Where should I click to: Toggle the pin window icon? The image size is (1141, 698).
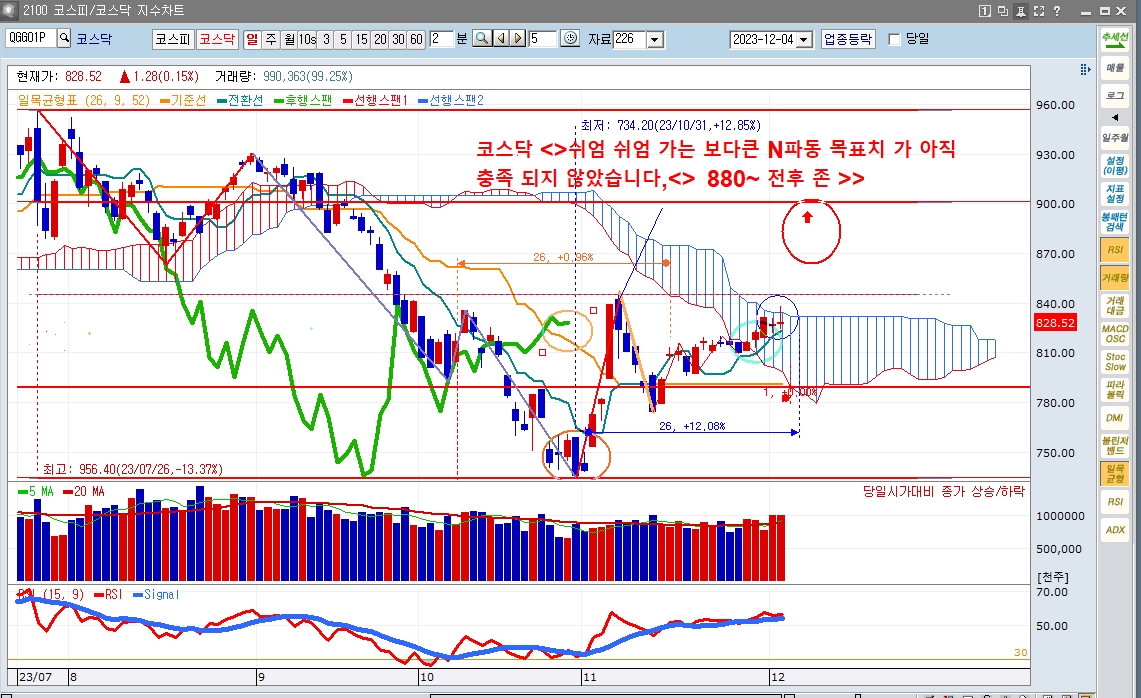[1021, 10]
